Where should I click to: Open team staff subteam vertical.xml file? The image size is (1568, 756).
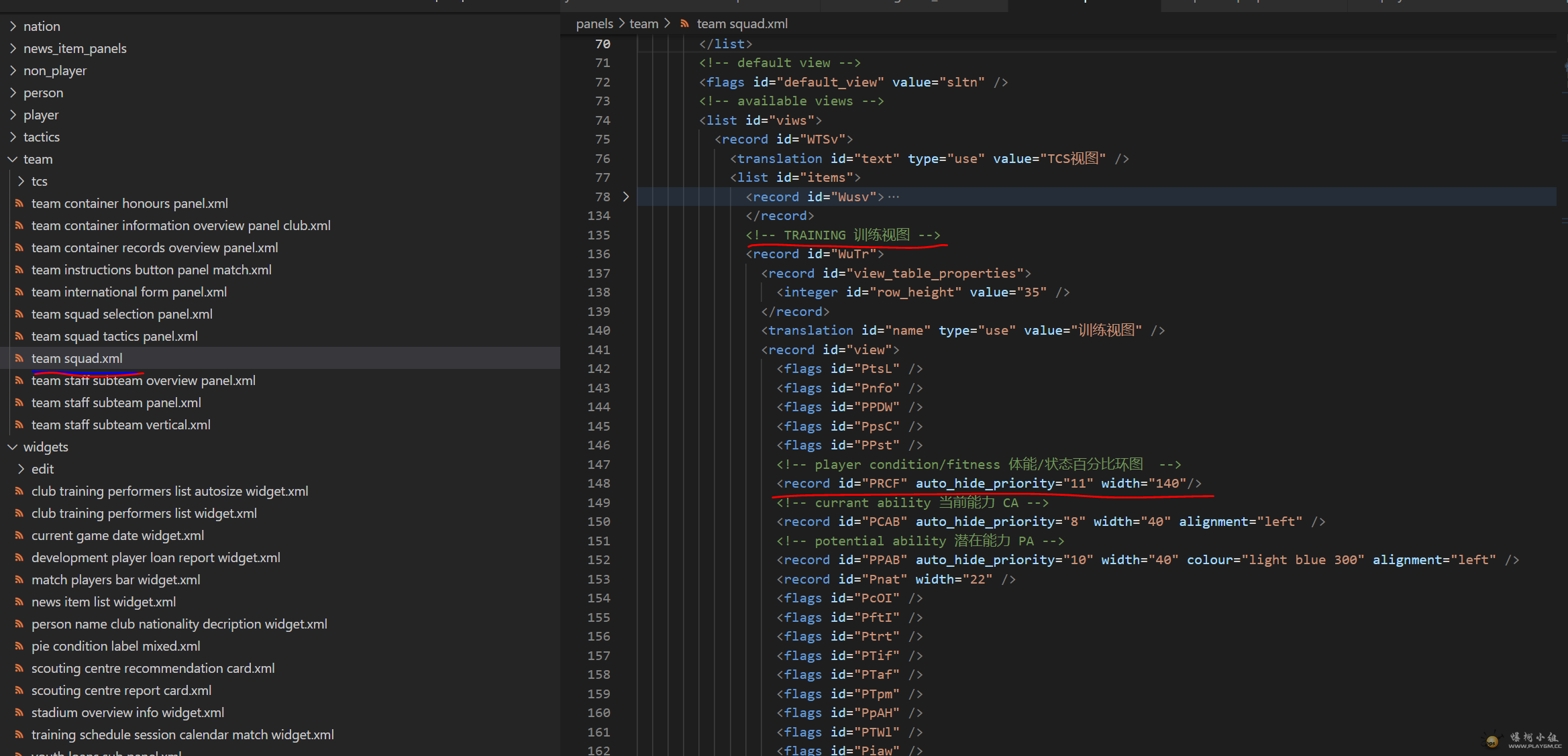coord(121,425)
